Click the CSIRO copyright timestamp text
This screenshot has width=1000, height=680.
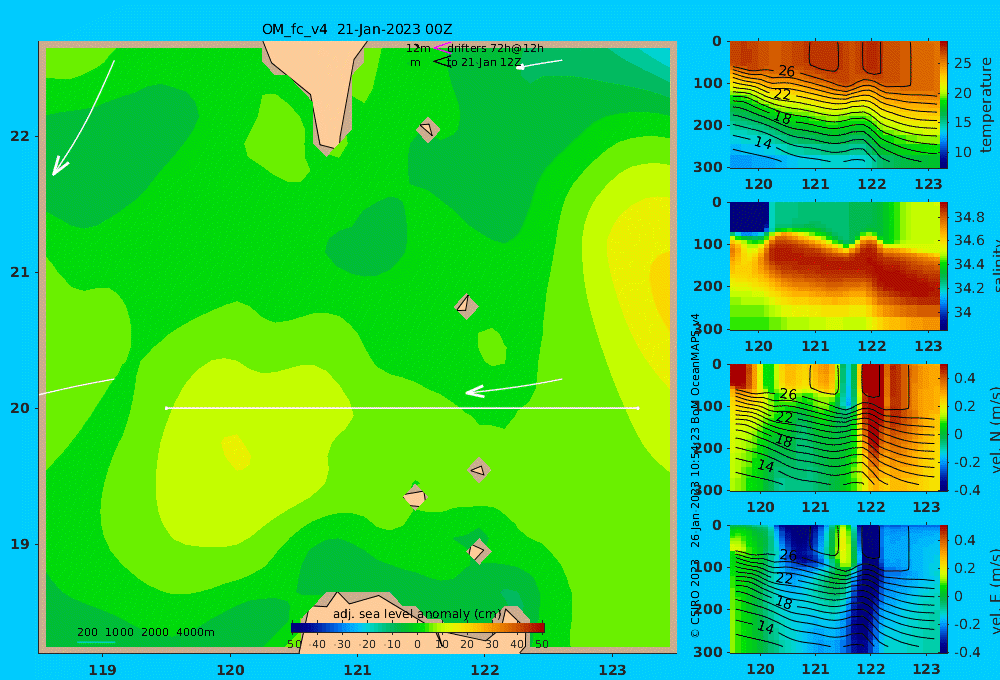(x=695, y=475)
